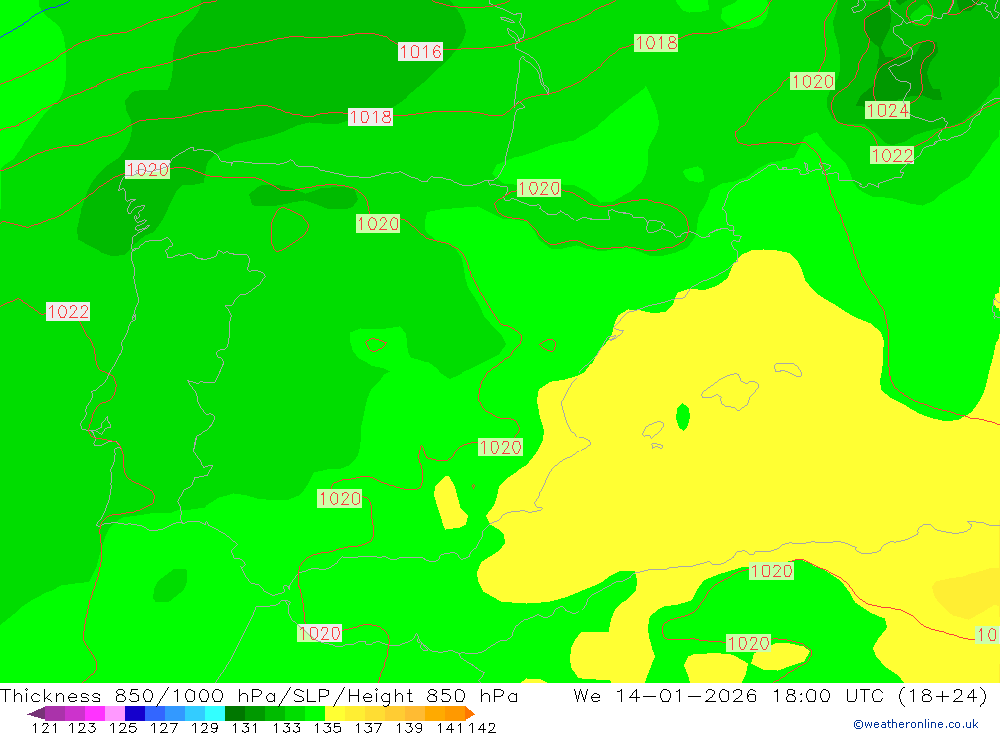Pick the dark blue legend swatch
This screenshot has height=733, width=1000.
point(135,713)
